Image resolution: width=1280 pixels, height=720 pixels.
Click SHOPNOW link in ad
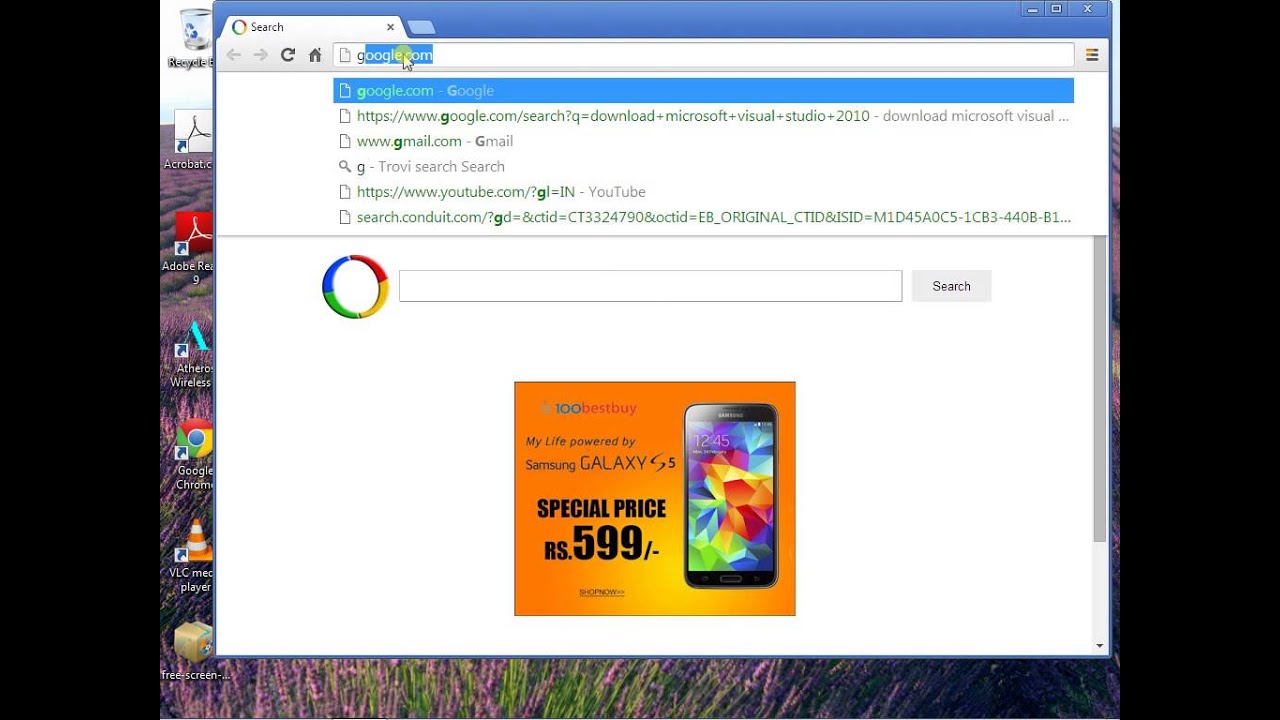click(x=601, y=592)
